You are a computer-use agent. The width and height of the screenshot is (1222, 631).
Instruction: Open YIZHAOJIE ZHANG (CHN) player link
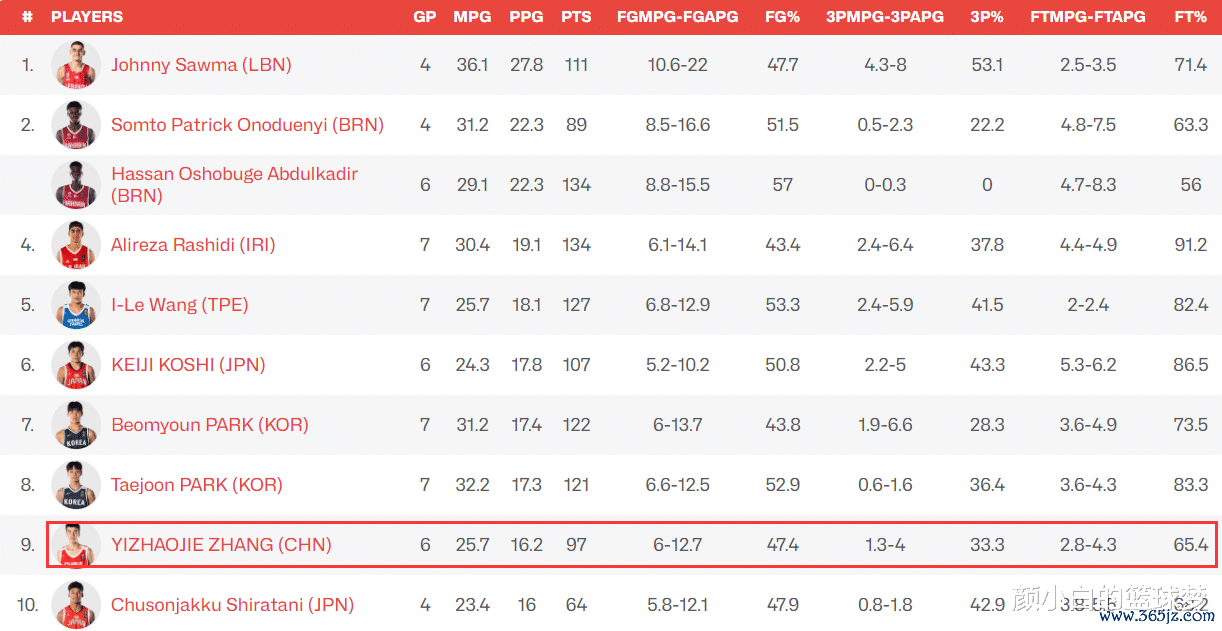(221, 545)
